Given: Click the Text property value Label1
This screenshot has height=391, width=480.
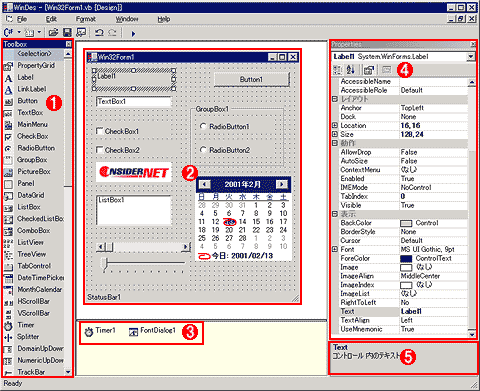Looking at the screenshot, I should pos(411,311).
